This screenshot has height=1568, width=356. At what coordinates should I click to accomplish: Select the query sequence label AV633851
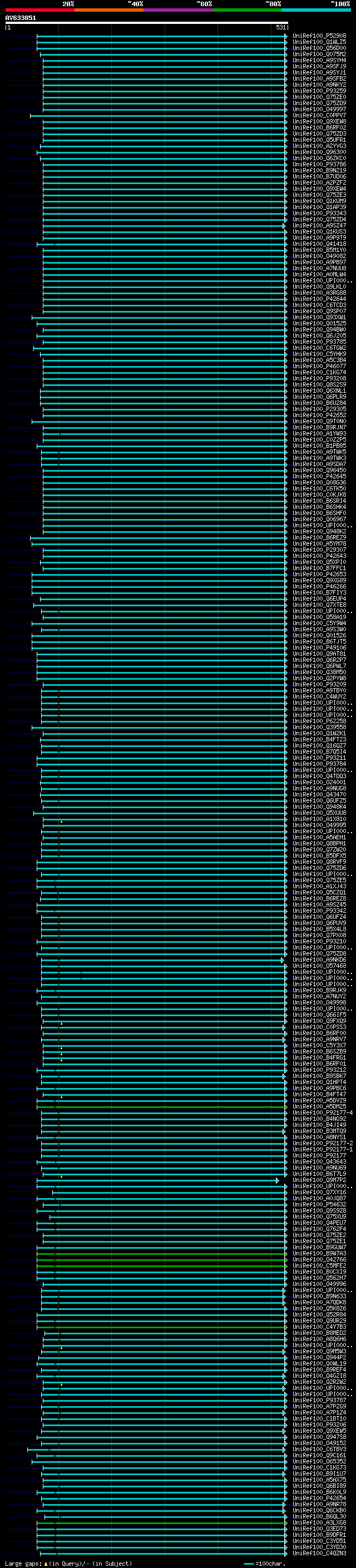(21, 18)
